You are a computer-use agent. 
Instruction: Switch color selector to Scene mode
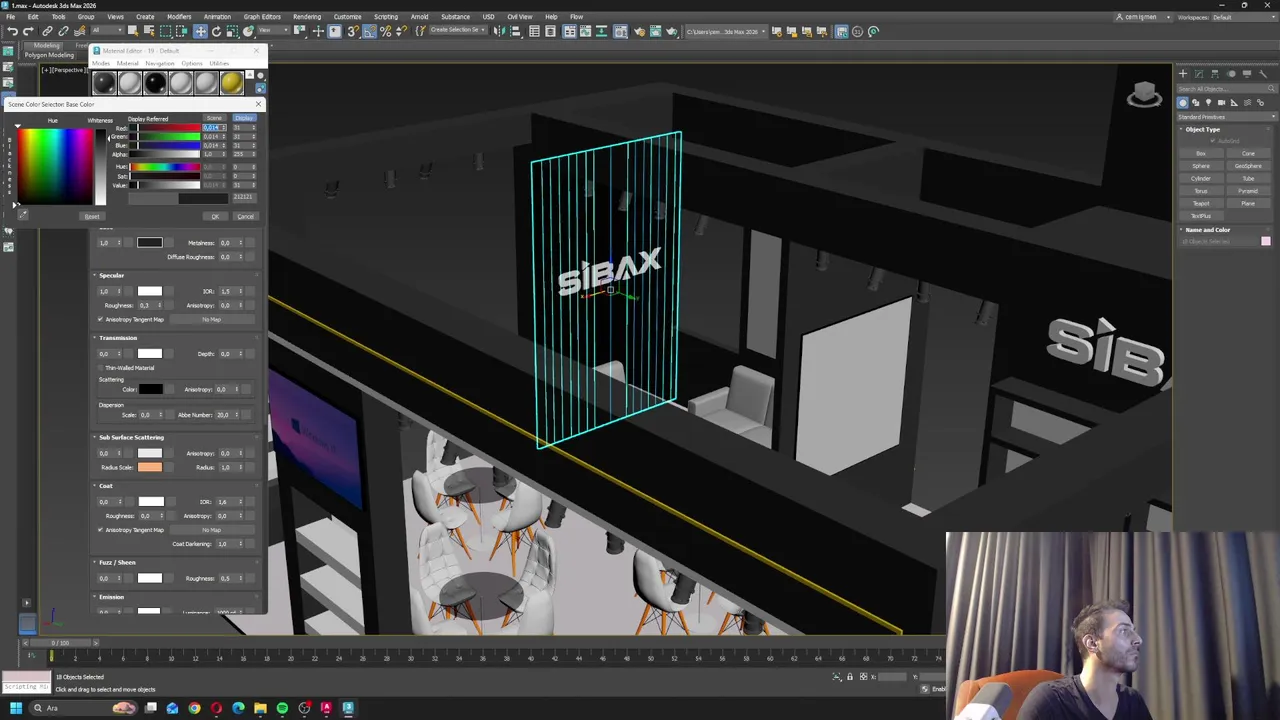[x=214, y=118]
